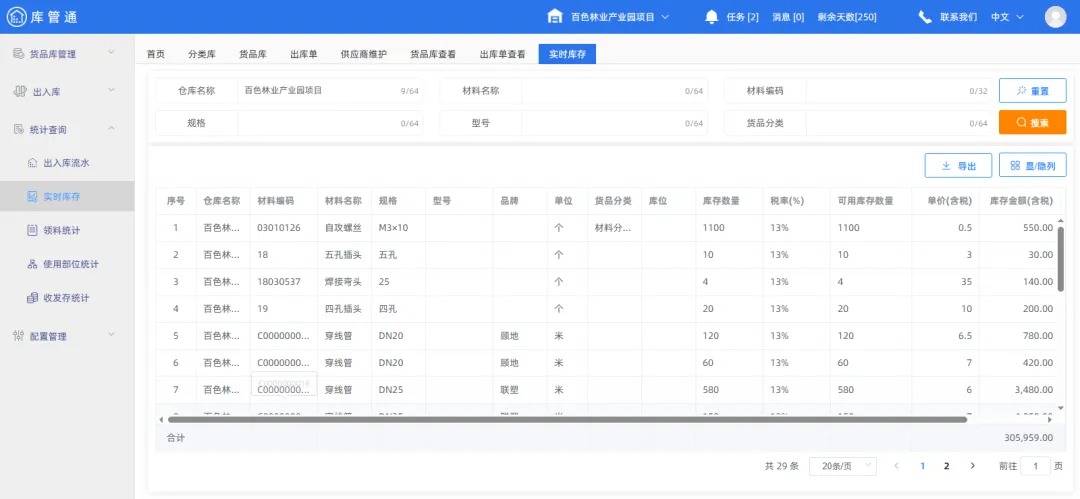This screenshot has width=1080, height=499.
Task: Switch to the 供应商维护 tab
Action: coord(364,54)
